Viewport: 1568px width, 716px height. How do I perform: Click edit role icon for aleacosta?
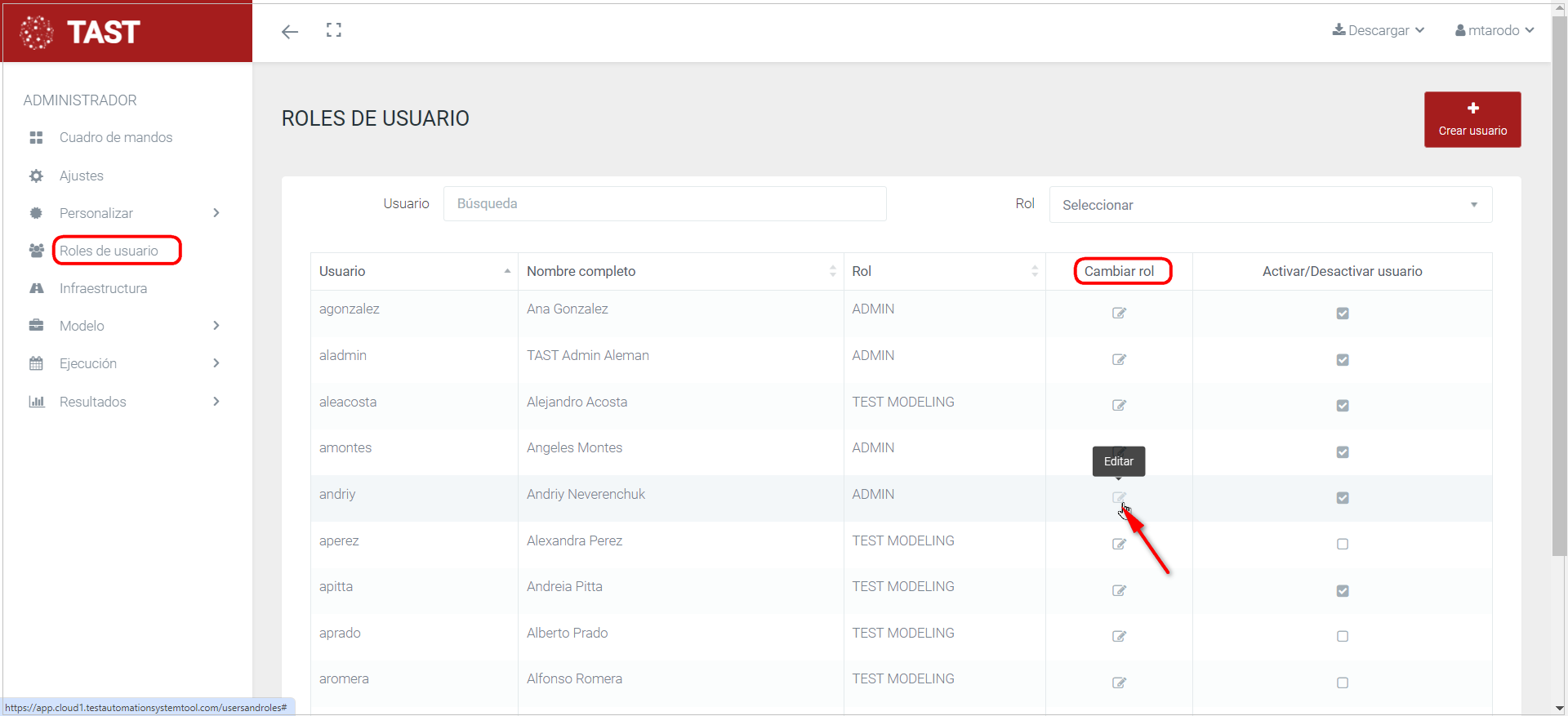click(1119, 405)
